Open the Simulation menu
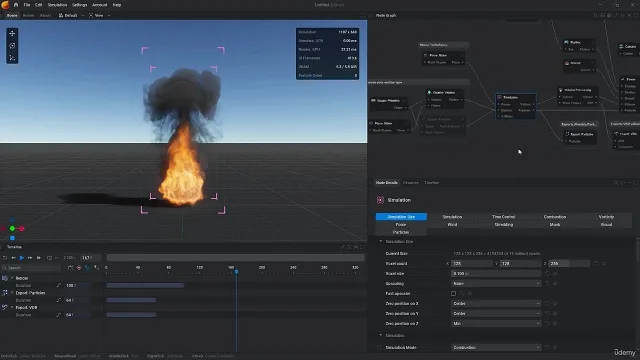 point(57,5)
